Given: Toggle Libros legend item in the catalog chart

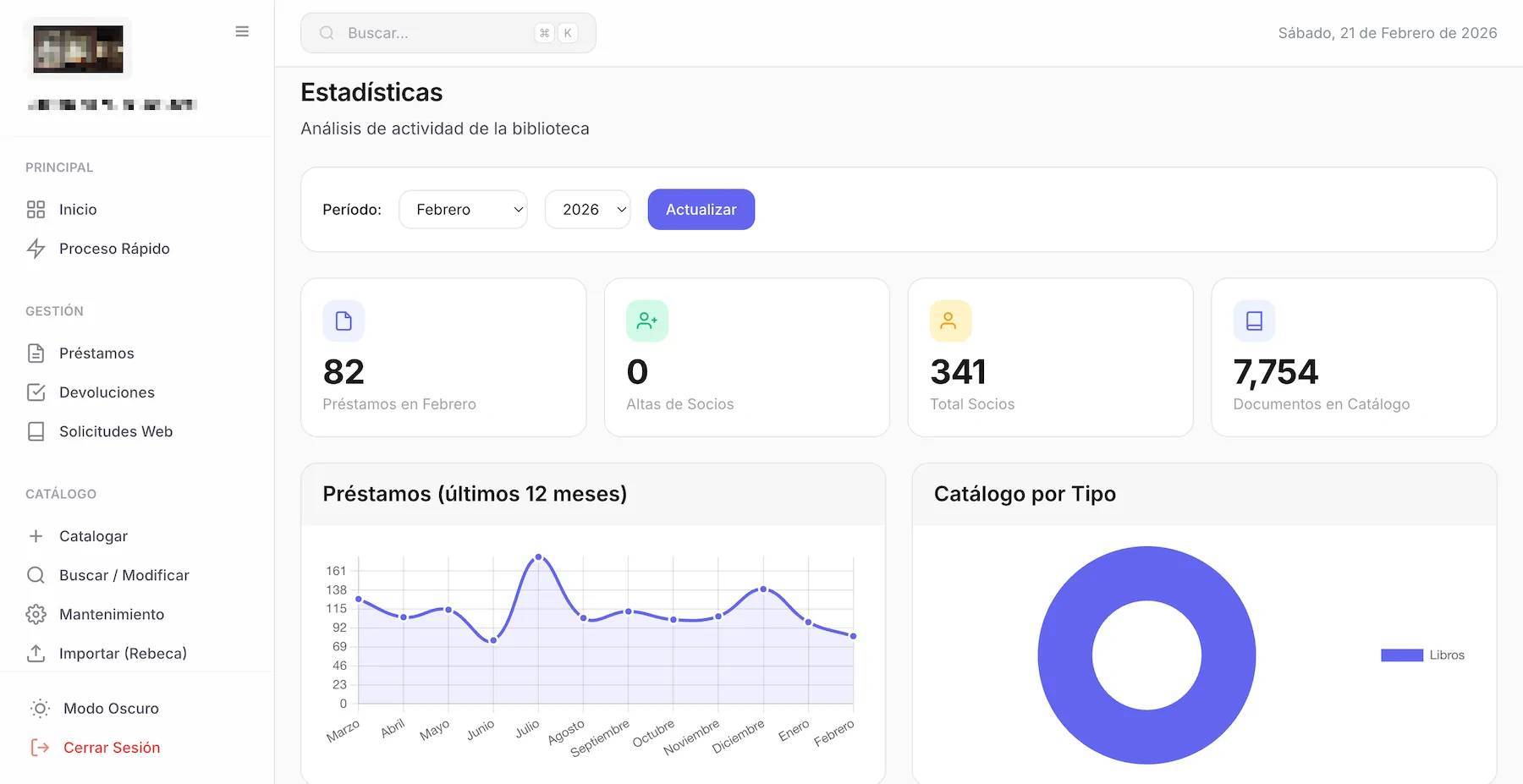Looking at the screenshot, I should [x=1421, y=655].
